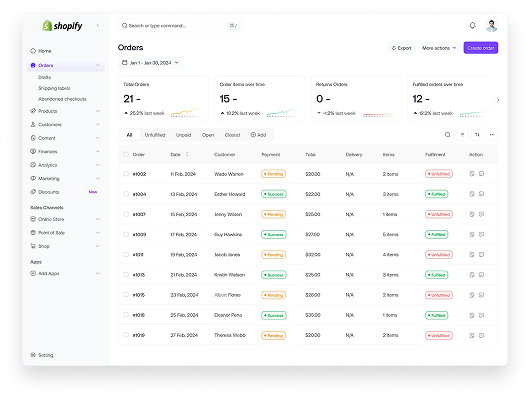Image resolution: width=530 pixels, height=399 pixels.
Task: Click second action icon for order #1007
Action: point(481,214)
